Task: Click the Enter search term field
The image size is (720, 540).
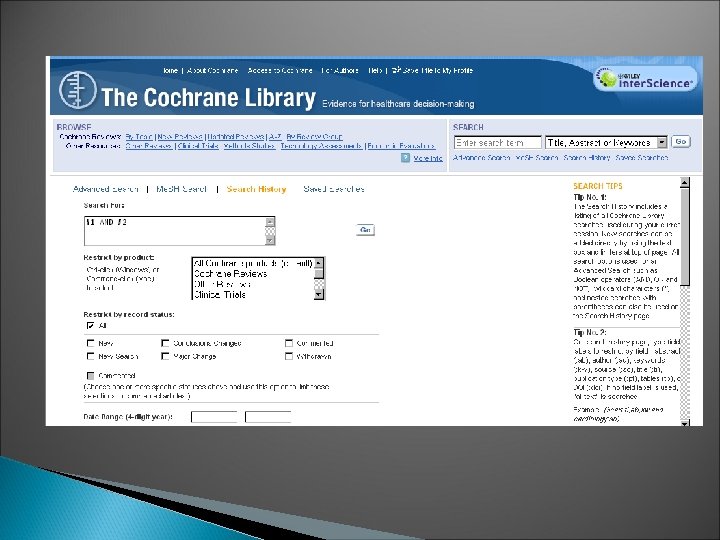Action: pos(498,142)
